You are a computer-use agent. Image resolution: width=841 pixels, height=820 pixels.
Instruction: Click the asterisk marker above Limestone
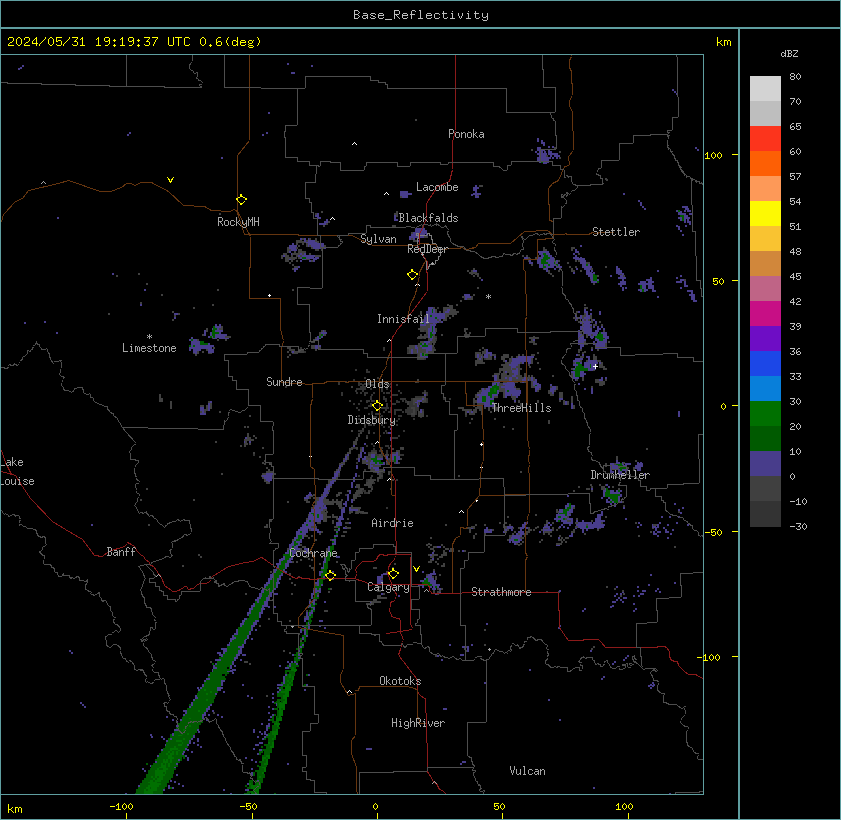point(149,337)
